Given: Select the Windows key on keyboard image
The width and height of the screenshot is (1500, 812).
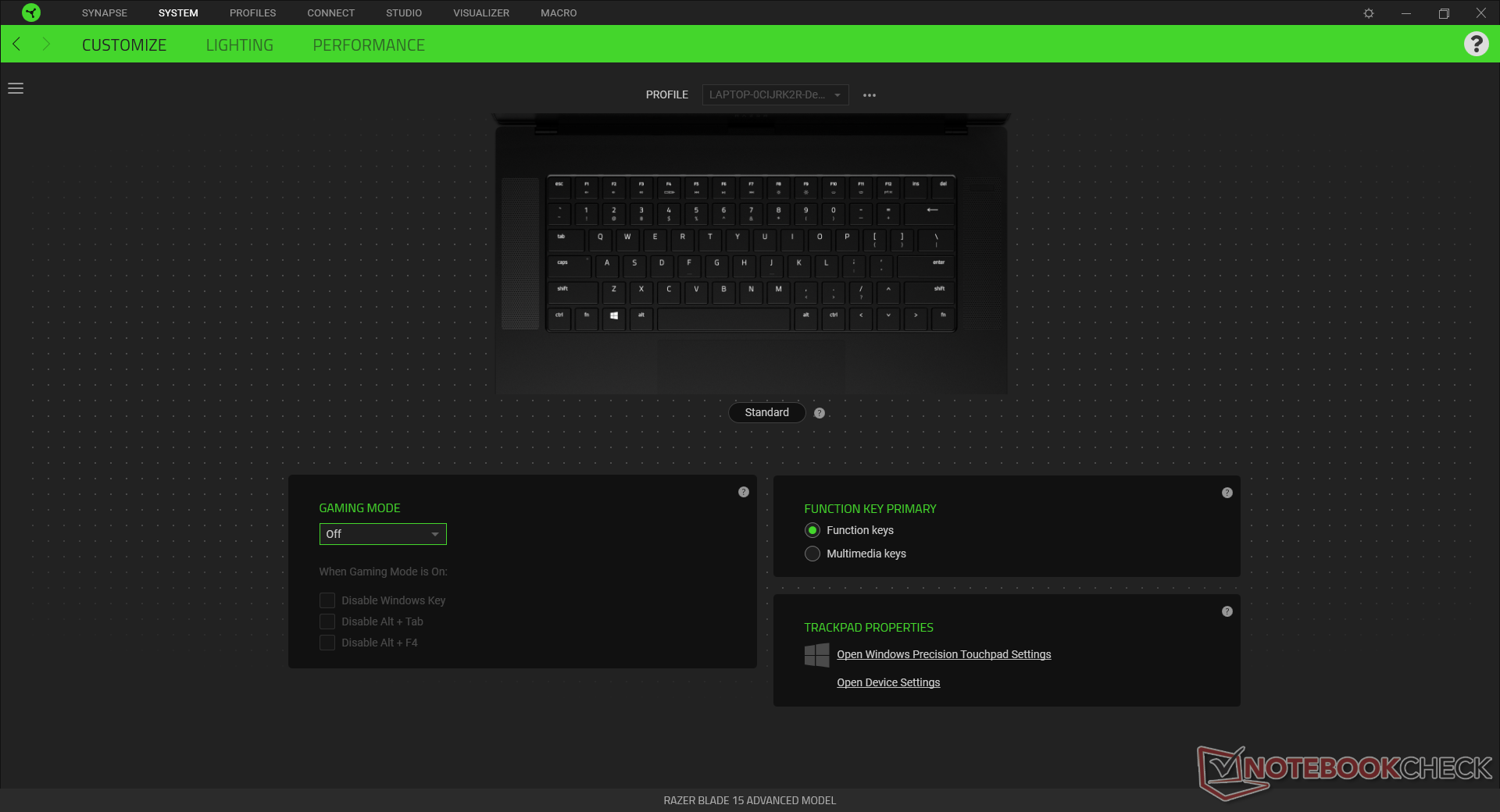Looking at the screenshot, I should (614, 317).
